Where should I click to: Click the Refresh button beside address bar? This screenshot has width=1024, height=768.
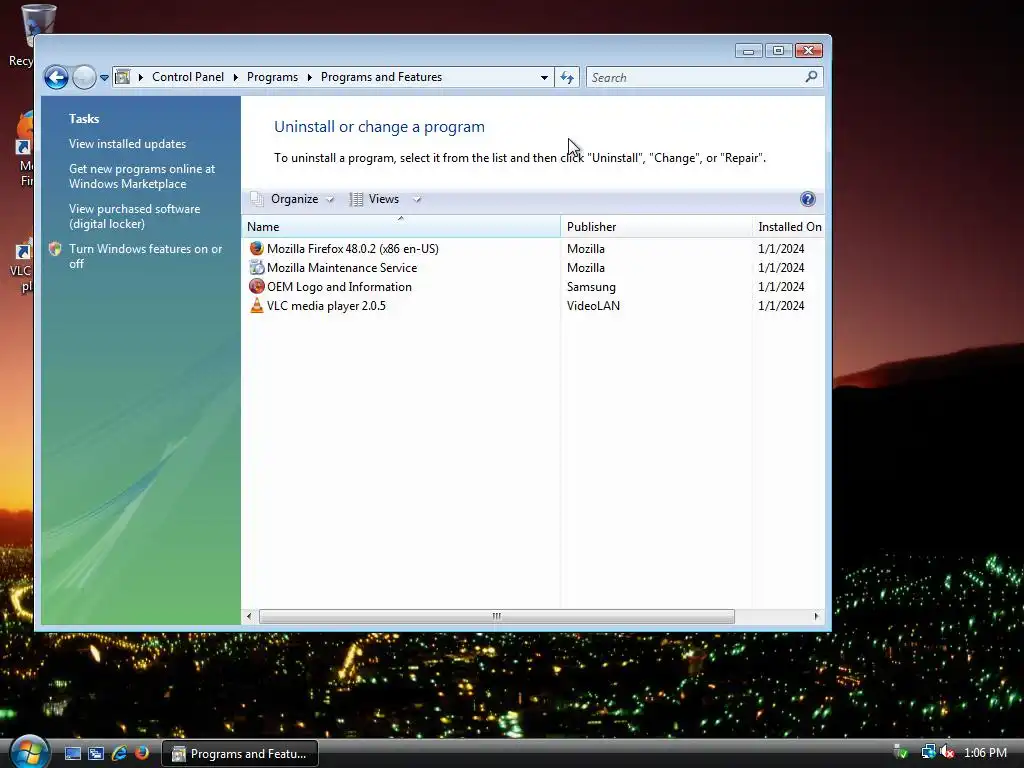(567, 77)
